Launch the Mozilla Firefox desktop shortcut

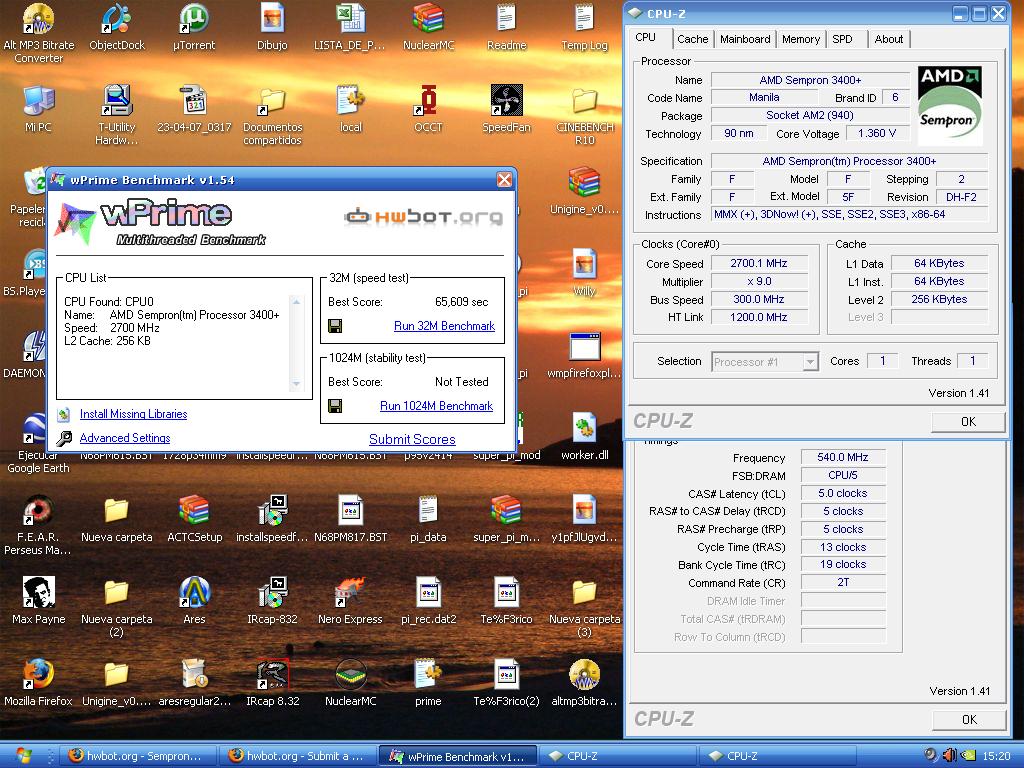click(39, 675)
